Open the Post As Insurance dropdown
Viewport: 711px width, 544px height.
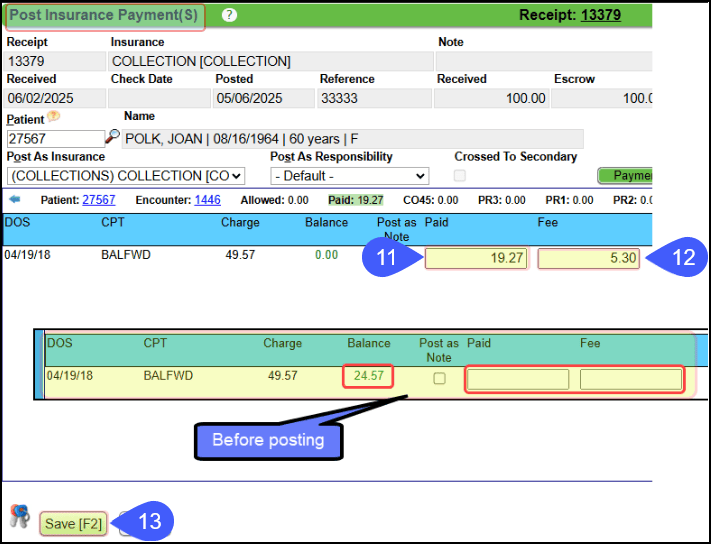[126, 176]
